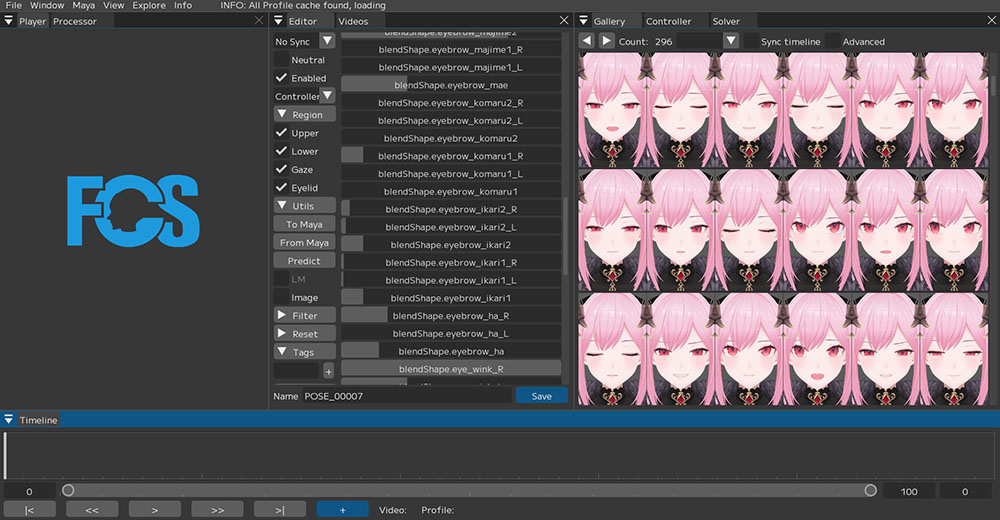1000x520 pixels.
Task: Play the timeline with > button
Action: 154,510
